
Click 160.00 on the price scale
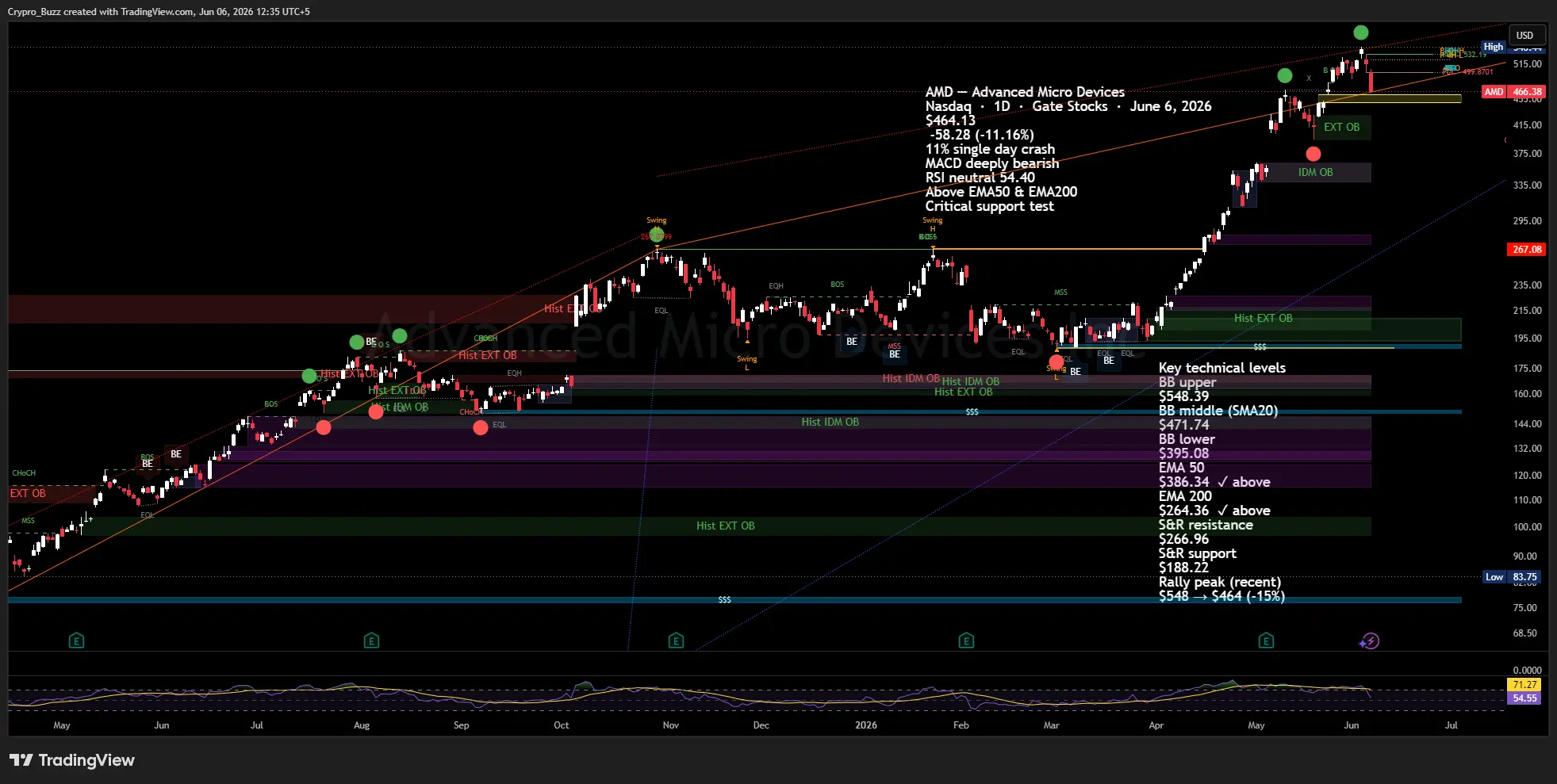[x=1527, y=394]
